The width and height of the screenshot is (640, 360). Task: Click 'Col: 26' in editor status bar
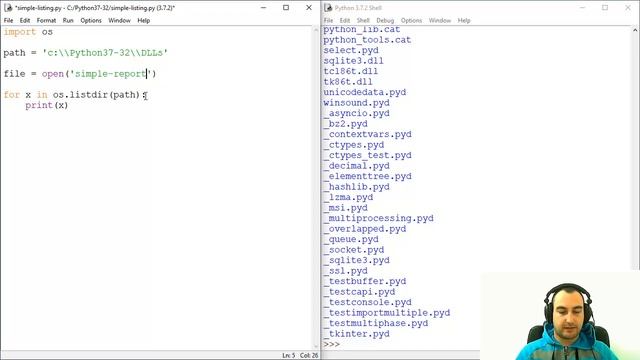(309, 356)
